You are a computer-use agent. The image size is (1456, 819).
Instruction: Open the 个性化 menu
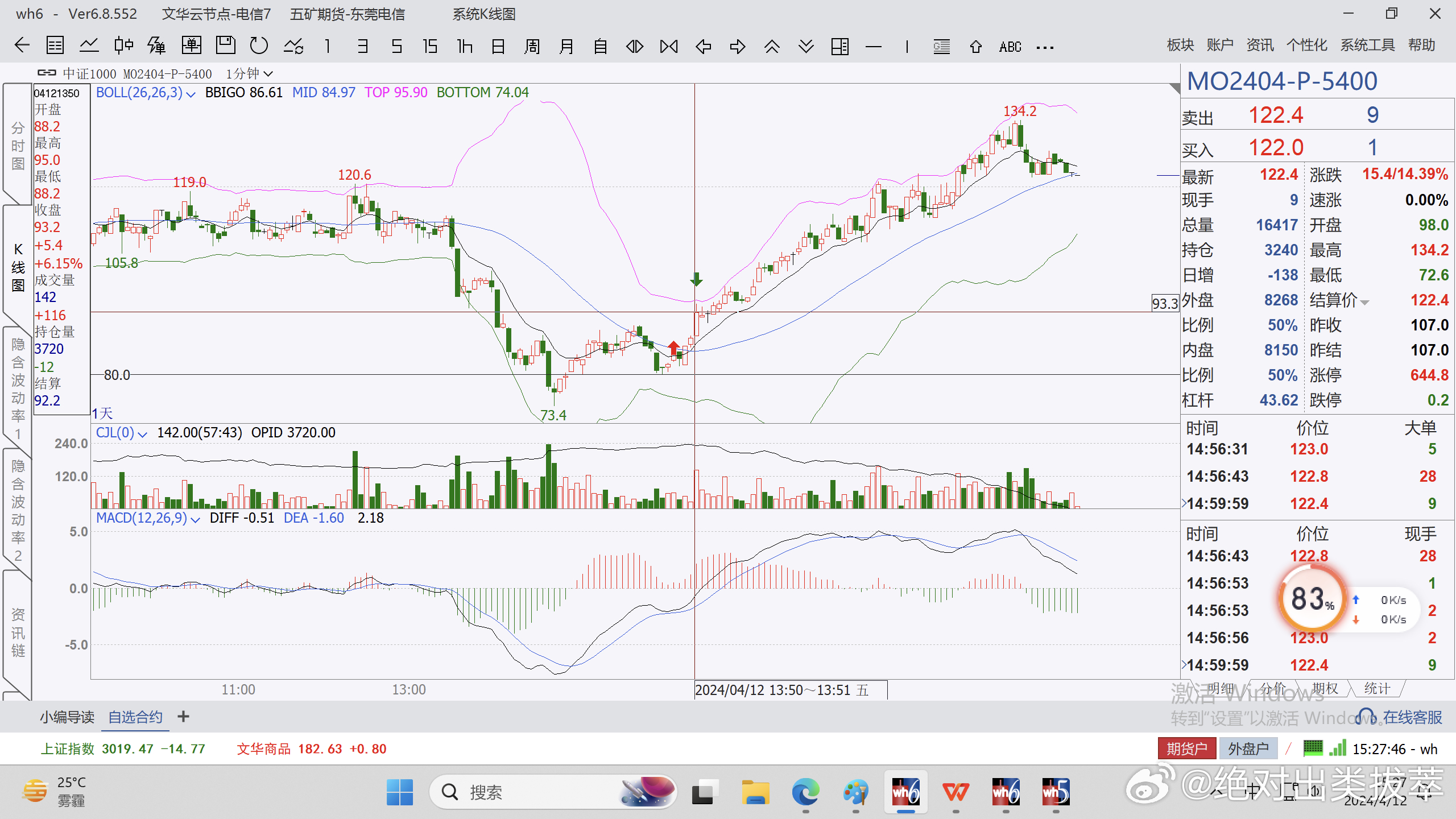point(1306,45)
